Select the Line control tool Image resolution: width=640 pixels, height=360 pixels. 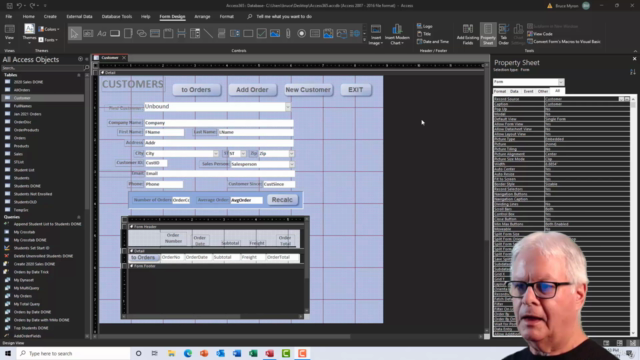click(208, 33)
